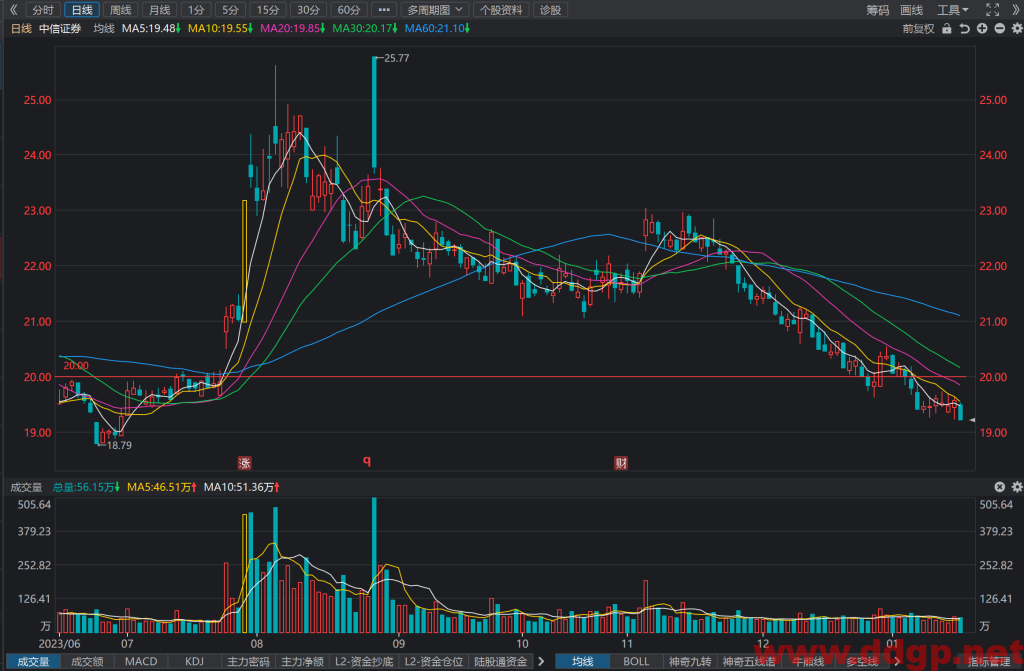Click MA10:19.55 moving average label
Viewport: 1024px width, 671px height.
[220, 29]
